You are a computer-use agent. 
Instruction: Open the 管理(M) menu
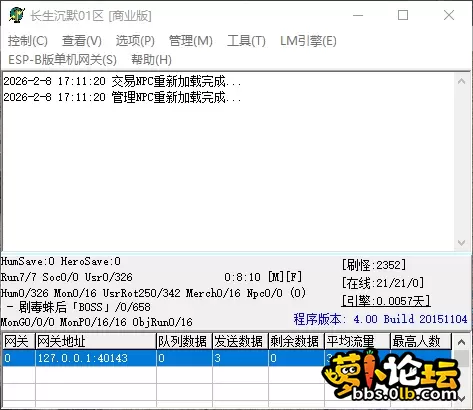191,41
